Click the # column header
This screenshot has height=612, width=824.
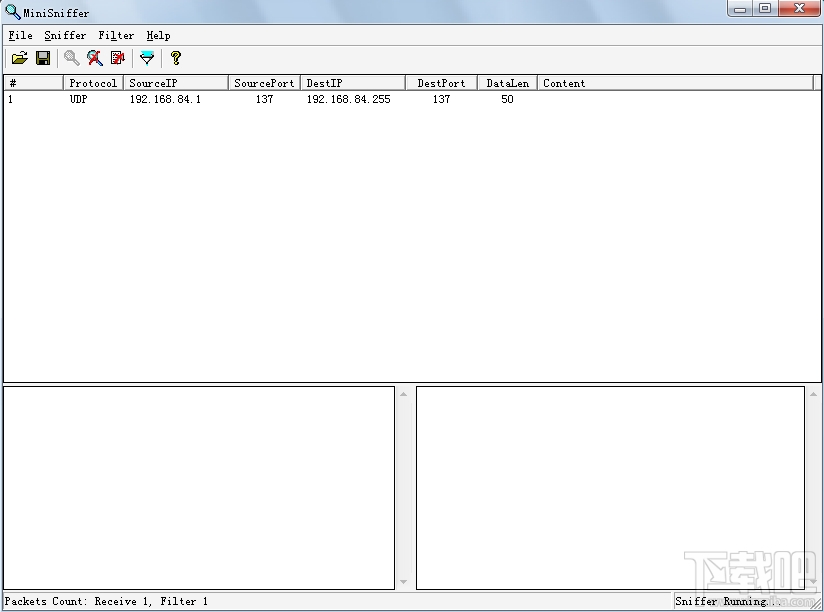(34, 83)
